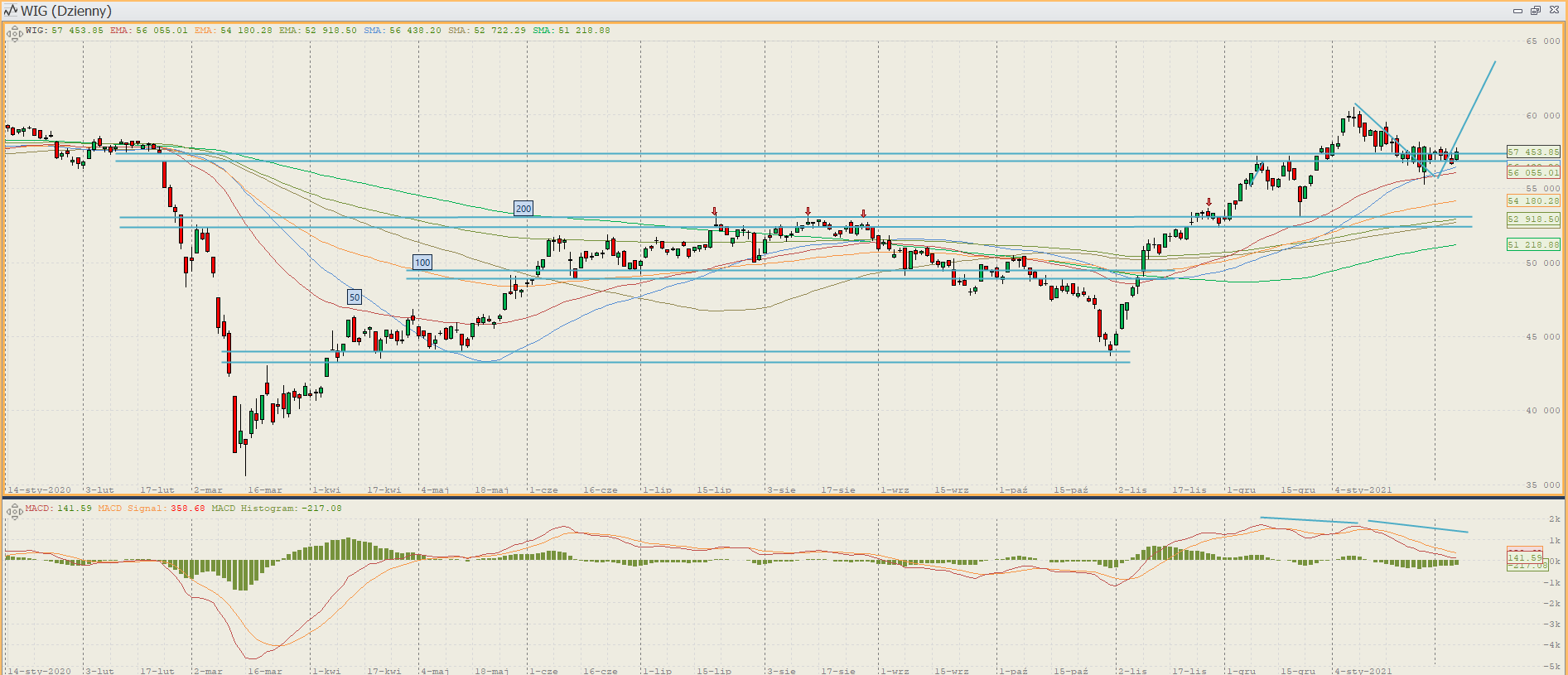
Task: Select the blue SMA 56 438.20 legend label
Action: point(403,31)
